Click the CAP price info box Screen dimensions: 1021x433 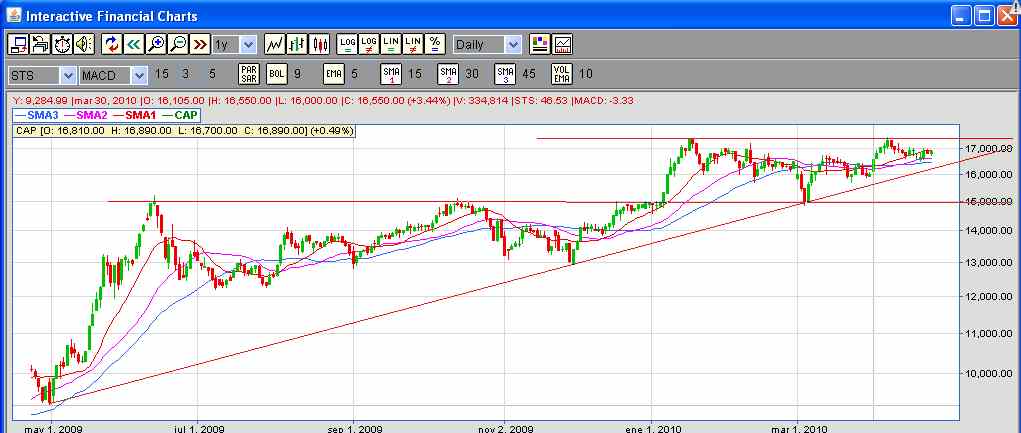pyautogui.click(x=184, y=131)
